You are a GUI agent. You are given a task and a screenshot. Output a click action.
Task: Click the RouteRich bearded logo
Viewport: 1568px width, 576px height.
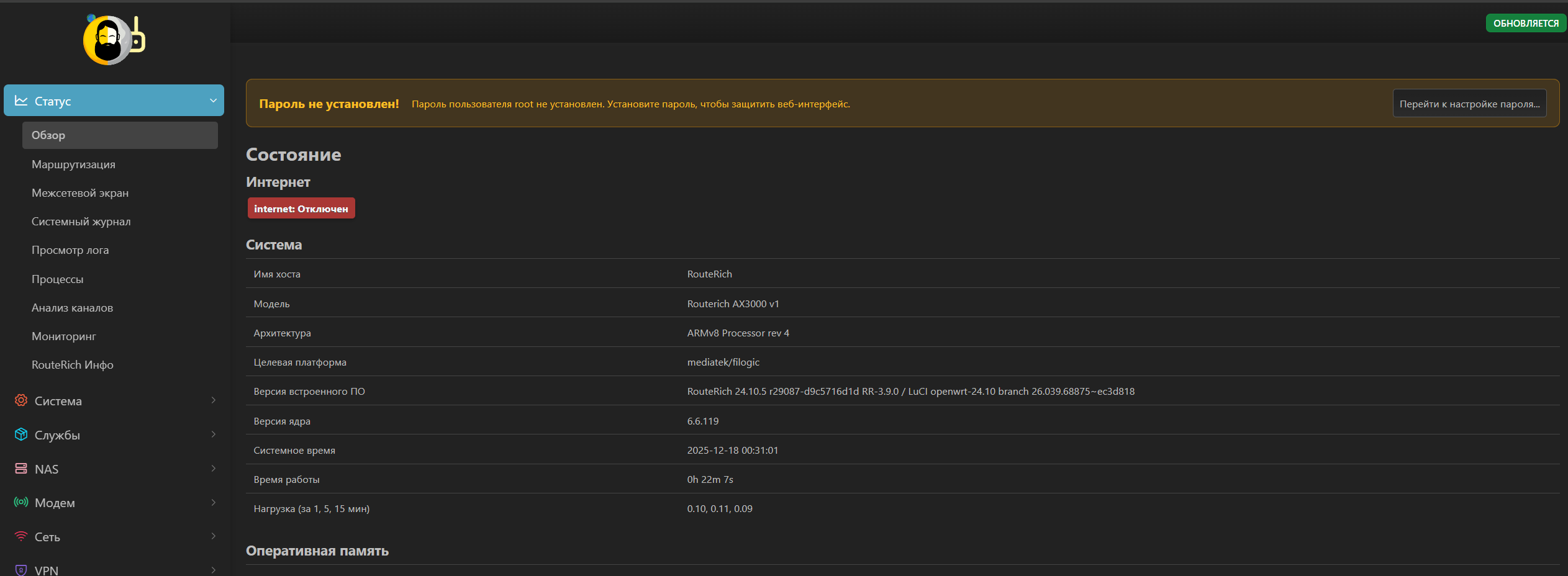[114, 40]
